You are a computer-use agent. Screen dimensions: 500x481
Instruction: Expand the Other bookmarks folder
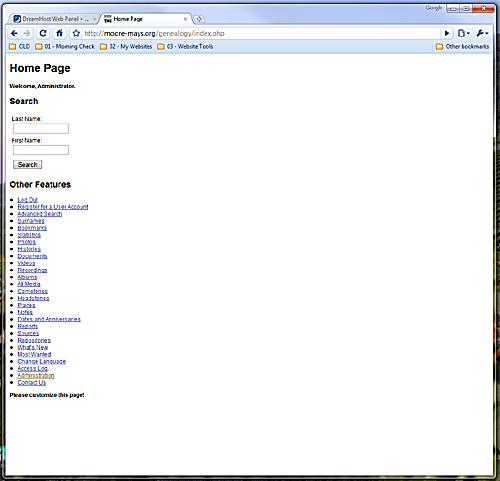(x=462, y=46)
